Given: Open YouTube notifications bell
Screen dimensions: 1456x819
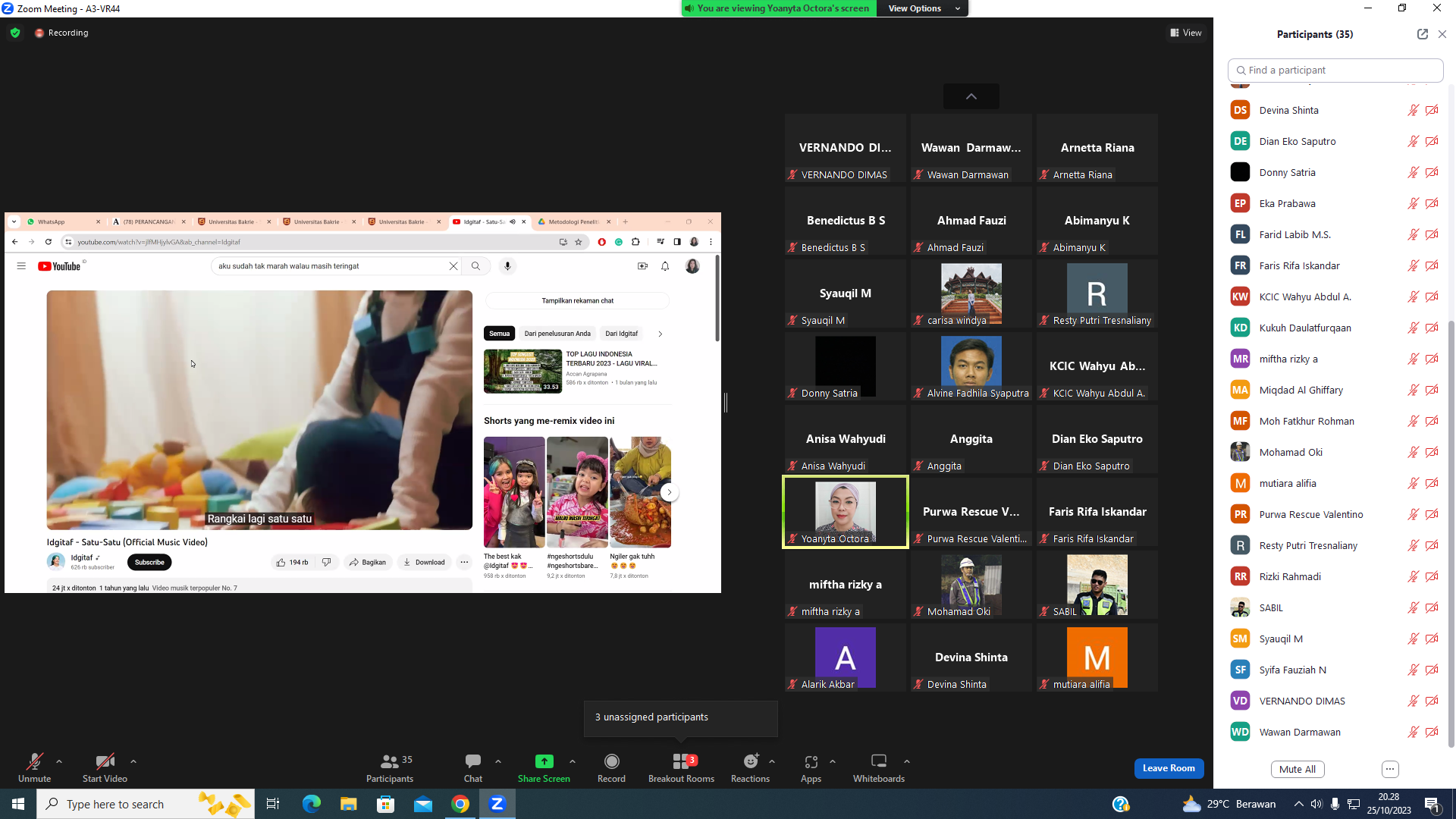Looking at the screenshot, I should (665, 266).
